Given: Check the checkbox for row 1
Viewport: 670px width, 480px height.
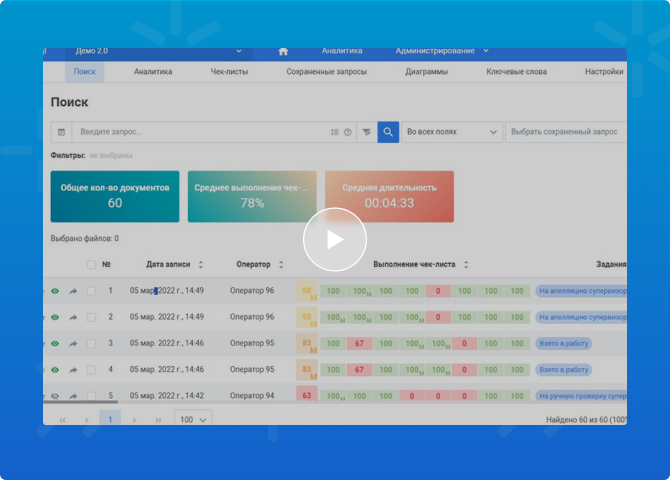Looking at the screenshot, I should tap(91, 291).
